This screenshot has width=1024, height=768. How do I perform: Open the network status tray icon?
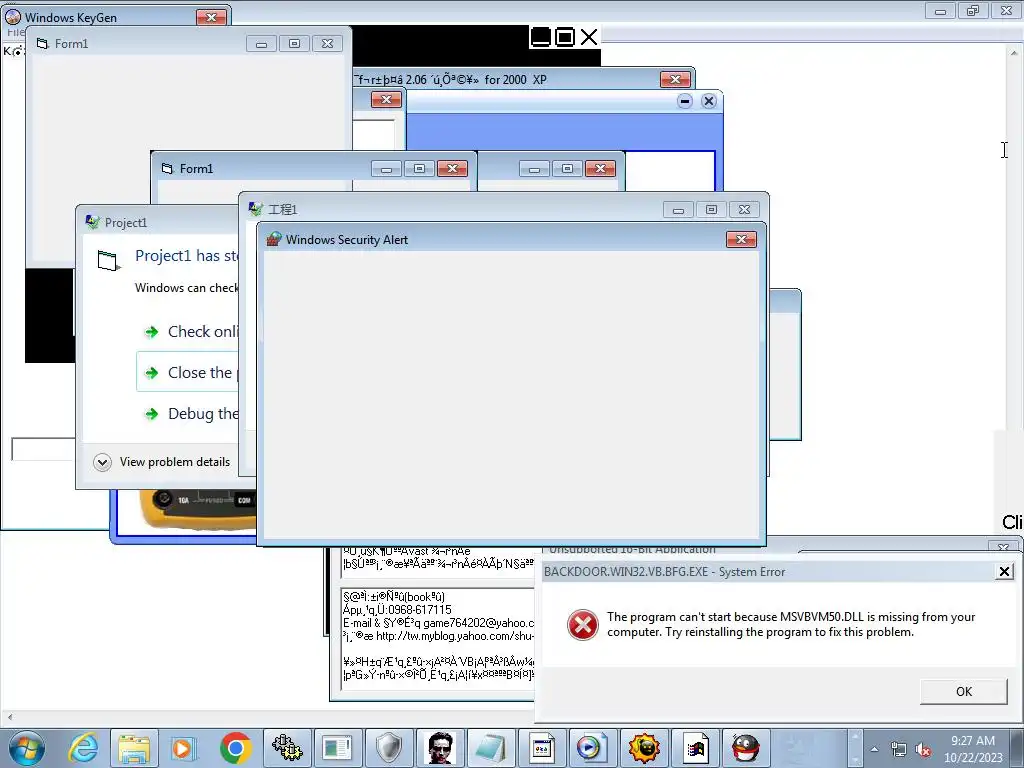click(899, 749)
